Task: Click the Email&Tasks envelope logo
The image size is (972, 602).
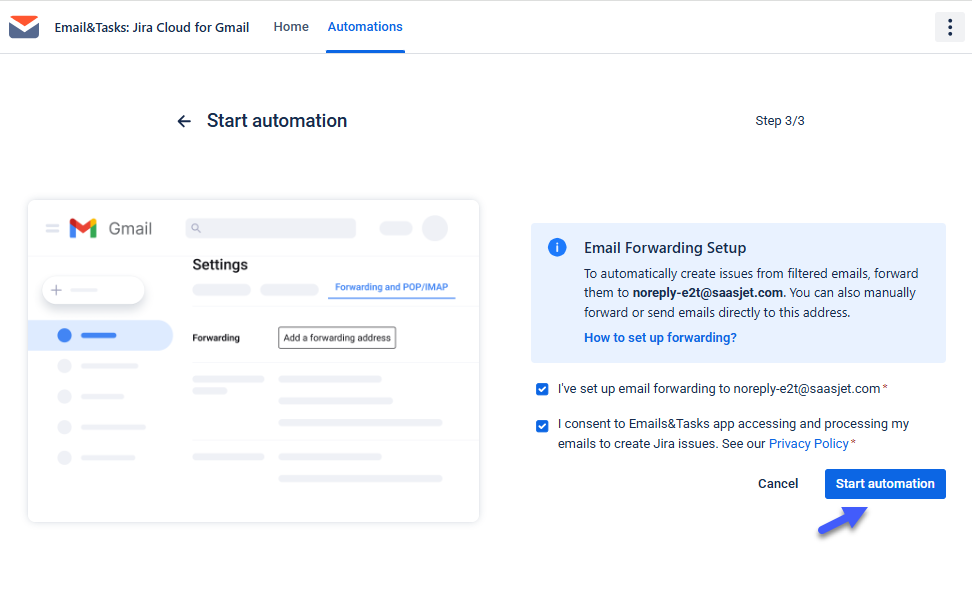Action: (x=23, y=27)
